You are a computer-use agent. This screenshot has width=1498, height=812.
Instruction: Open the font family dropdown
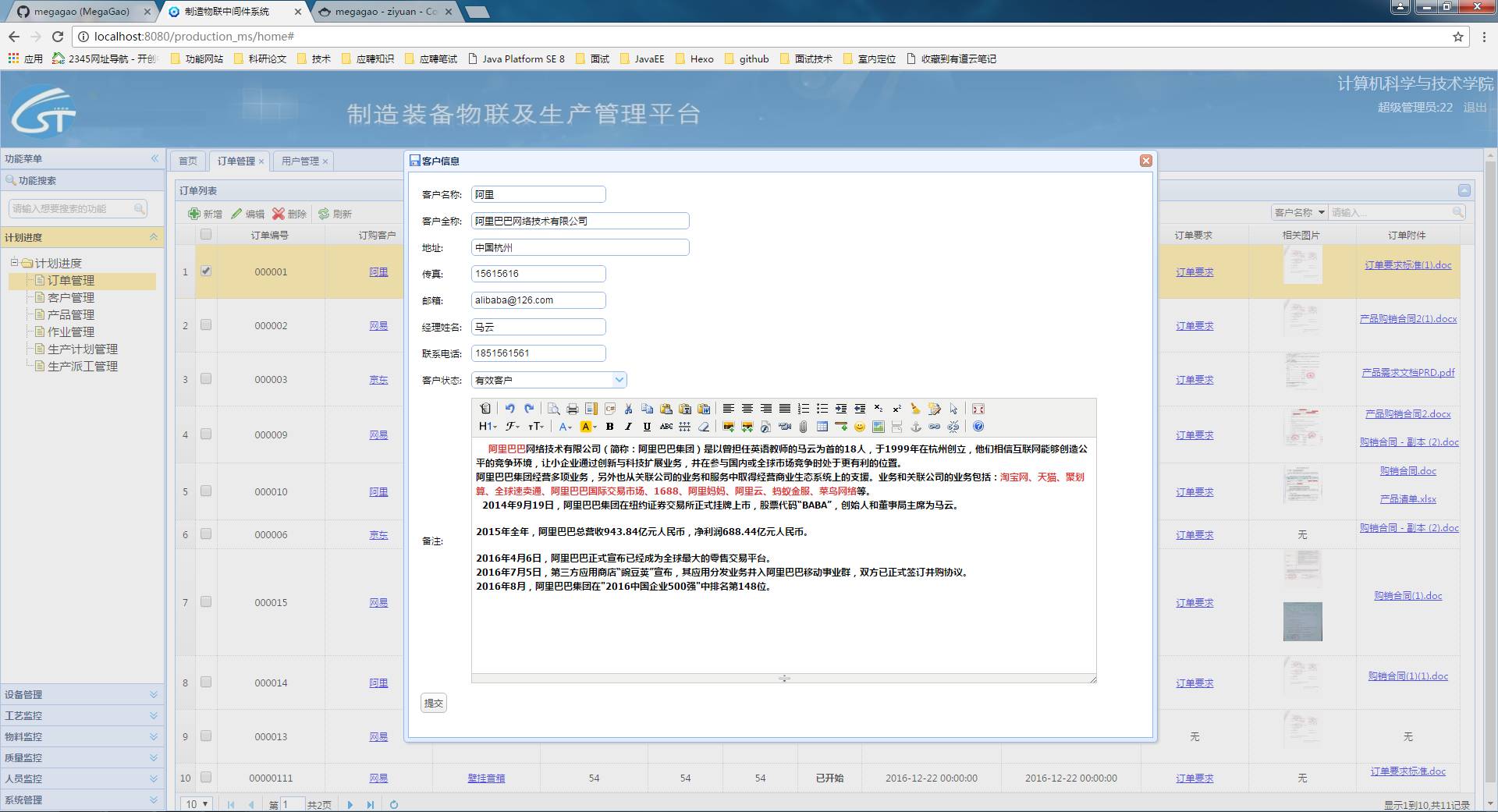512,427
